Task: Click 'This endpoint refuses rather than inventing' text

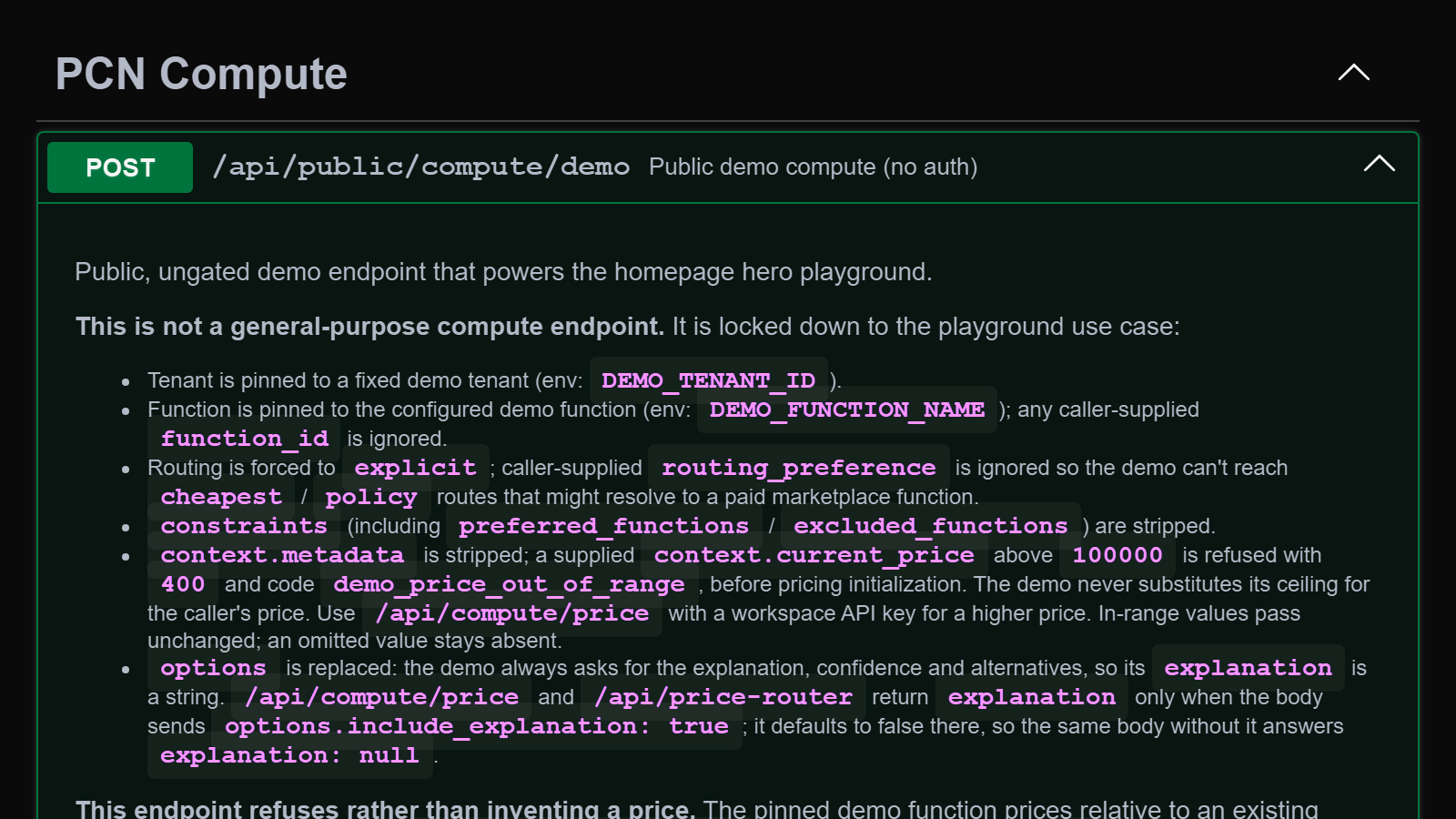Action: tap(386, 808)
